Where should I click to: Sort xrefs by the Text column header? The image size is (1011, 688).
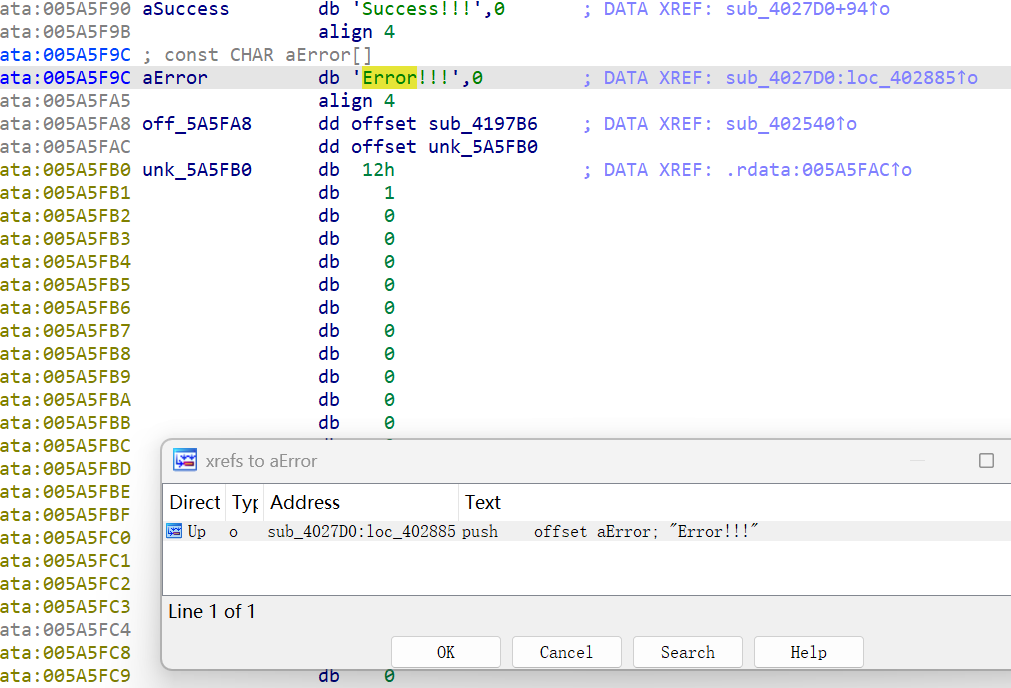[x=483, y=502]
